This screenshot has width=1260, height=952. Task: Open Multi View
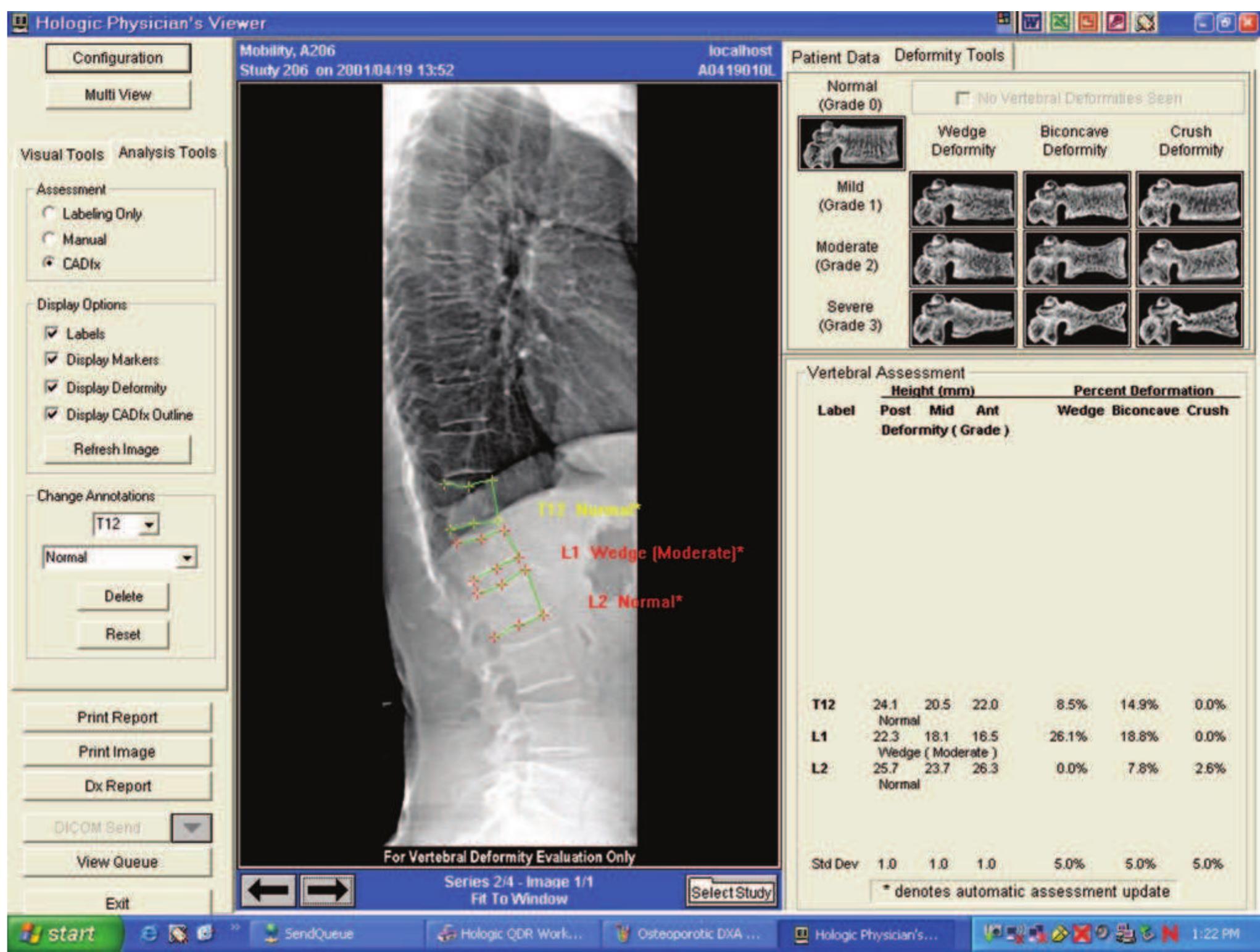[118, 94]
